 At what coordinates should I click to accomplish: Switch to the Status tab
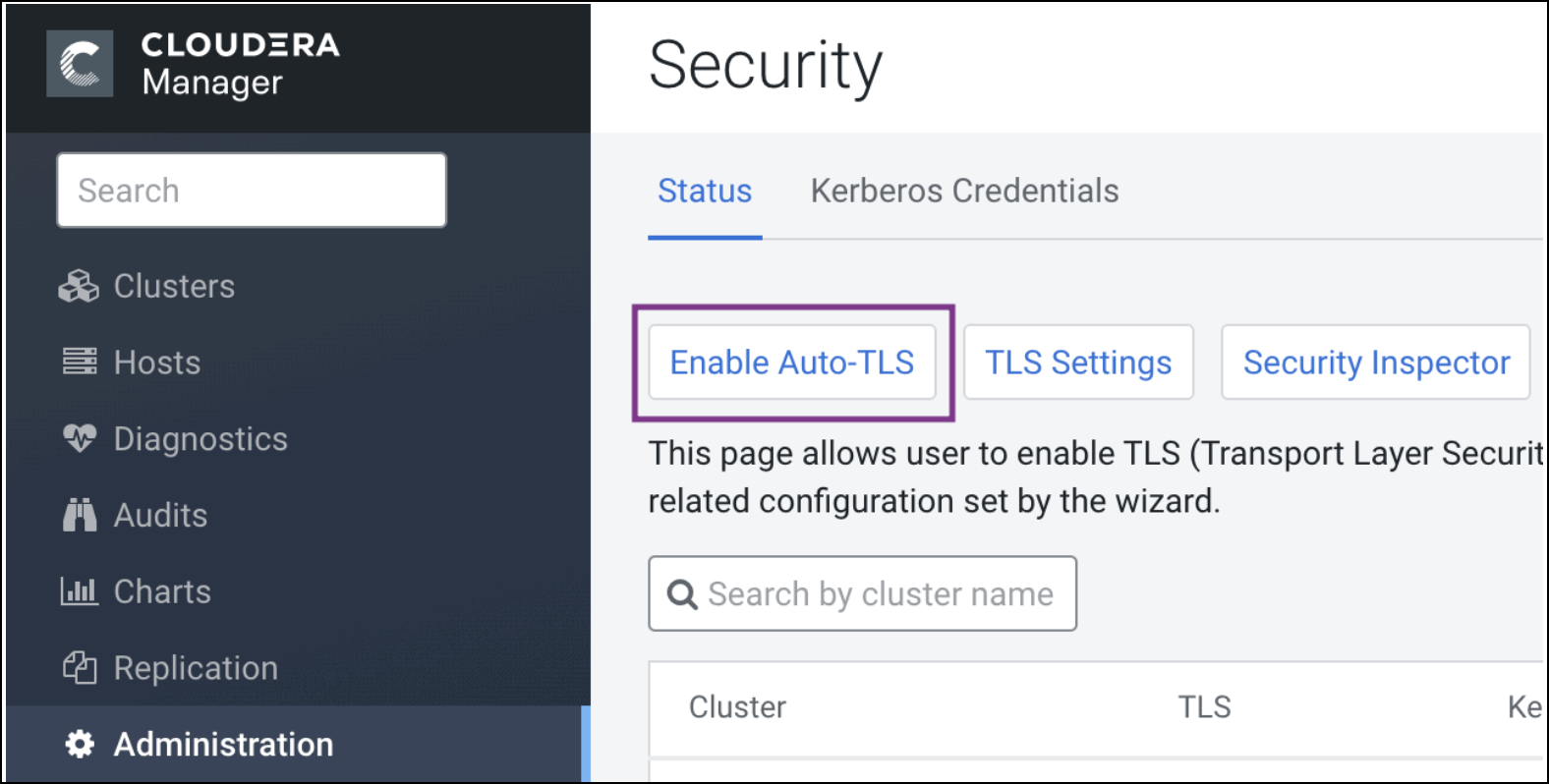pos(705,191)
